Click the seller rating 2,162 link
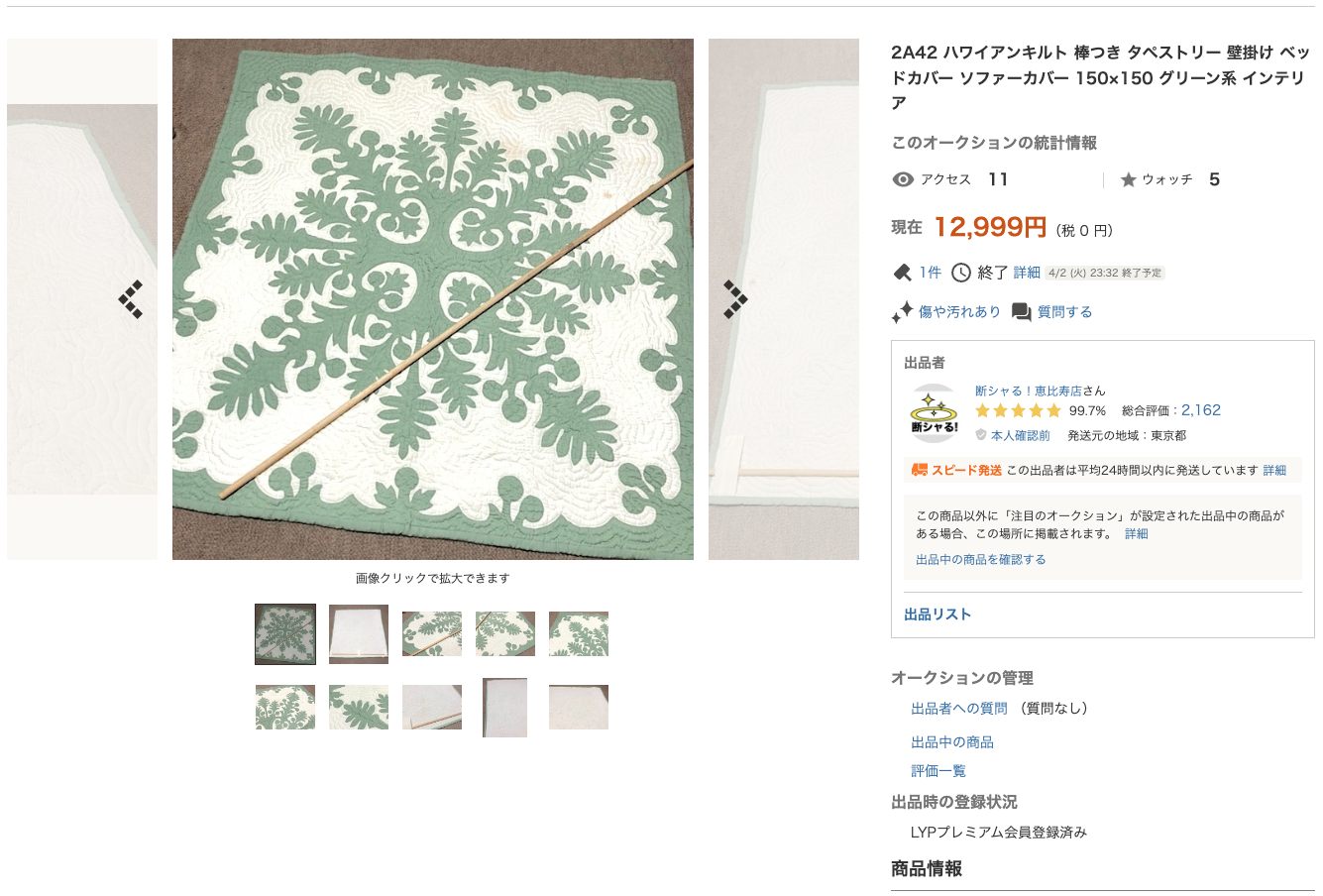 pos(1200,410)
